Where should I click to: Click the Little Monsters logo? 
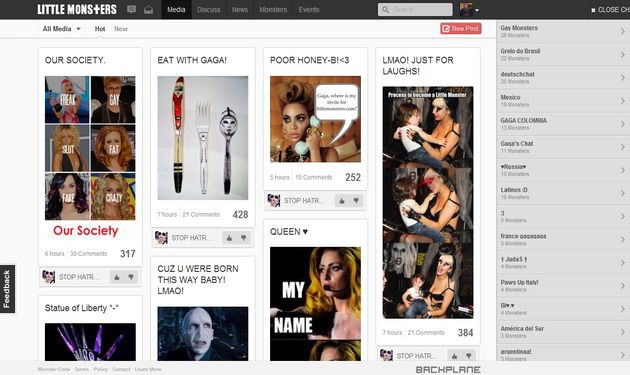[x=77, y=9]
